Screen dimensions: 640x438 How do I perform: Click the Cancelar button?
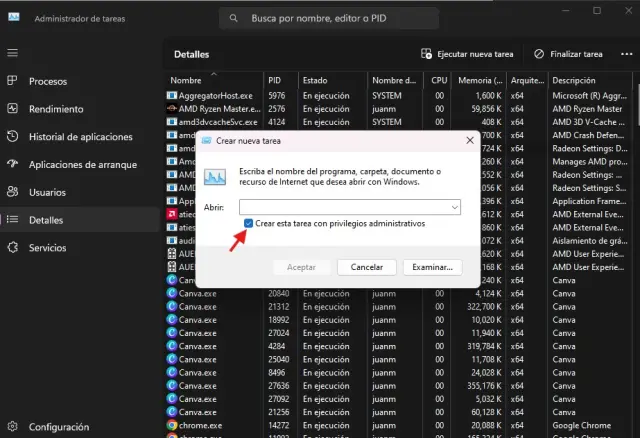367,267
